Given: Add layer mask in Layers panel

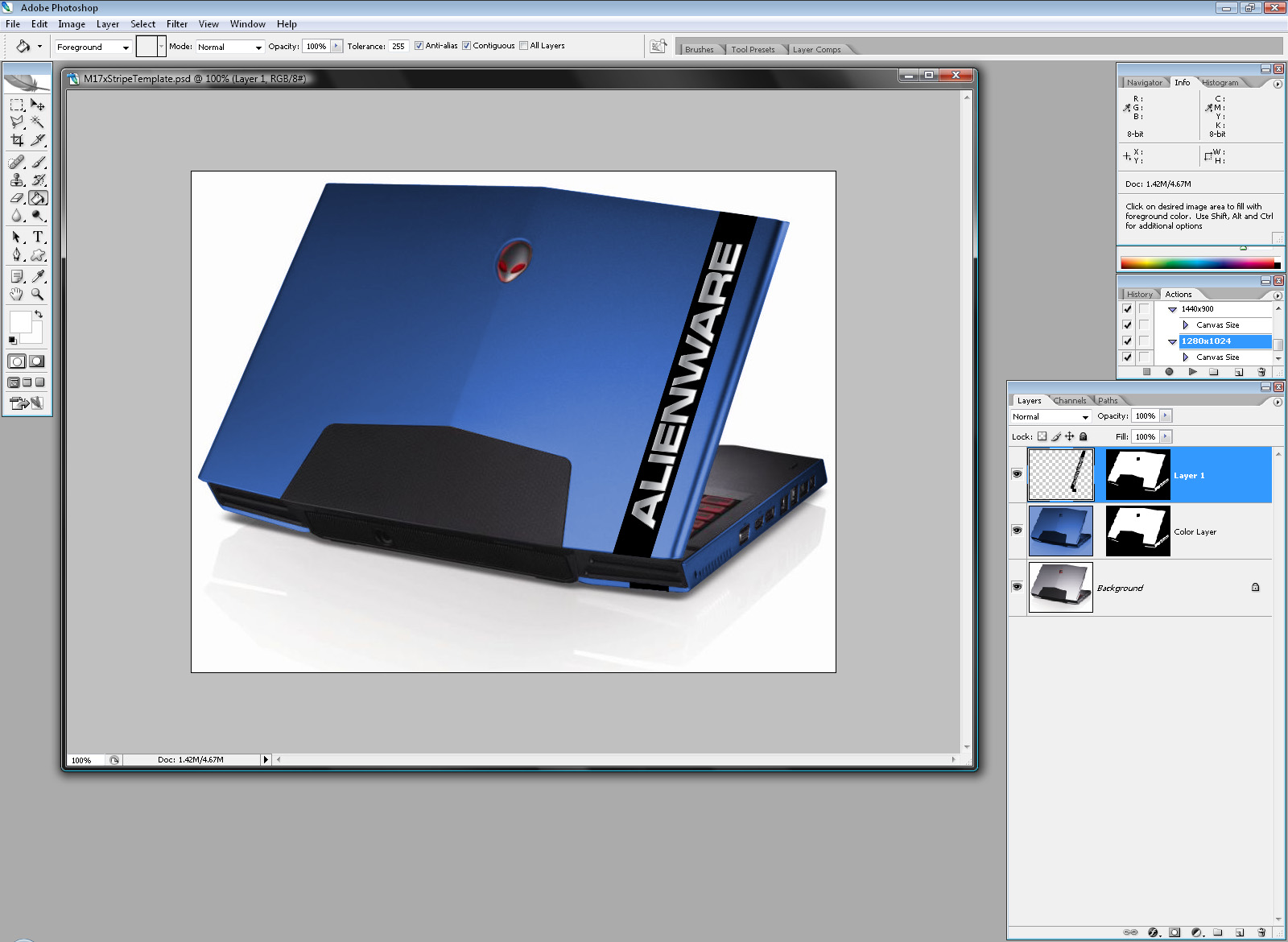Looking at the screenshot, I should tap(1174, 932).
